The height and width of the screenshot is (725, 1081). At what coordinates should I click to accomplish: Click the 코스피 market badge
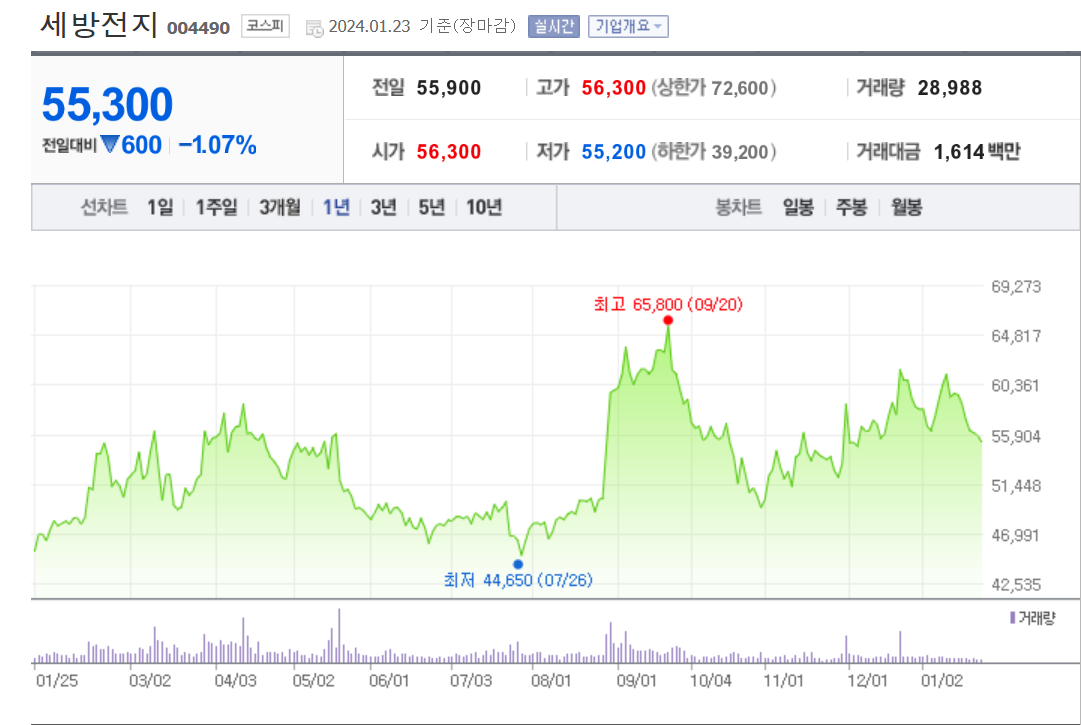coord(265,26)
